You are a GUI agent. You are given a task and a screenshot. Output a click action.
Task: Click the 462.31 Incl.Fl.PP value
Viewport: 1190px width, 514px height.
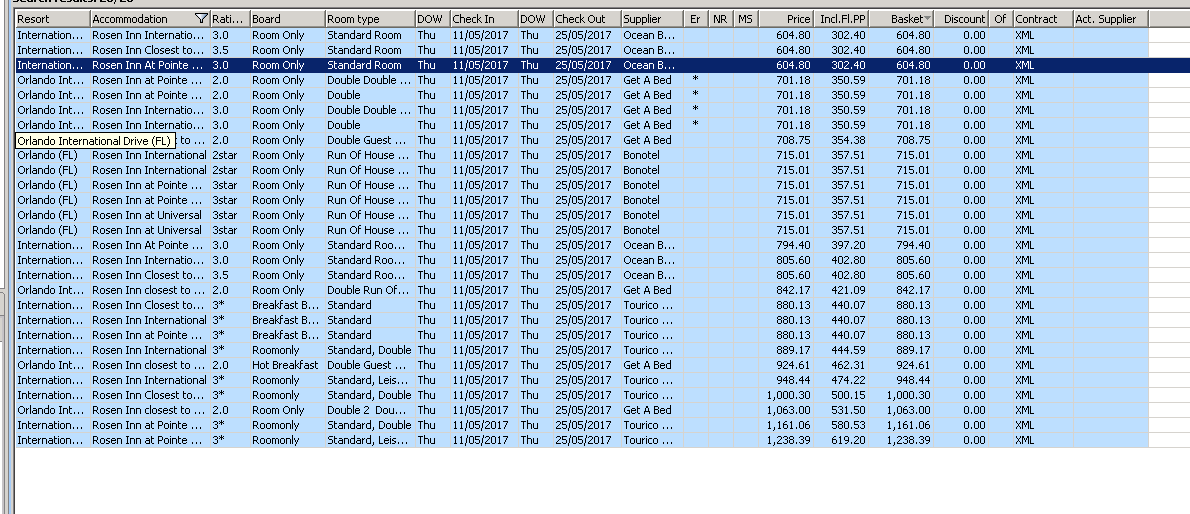[x=848, y=365]
